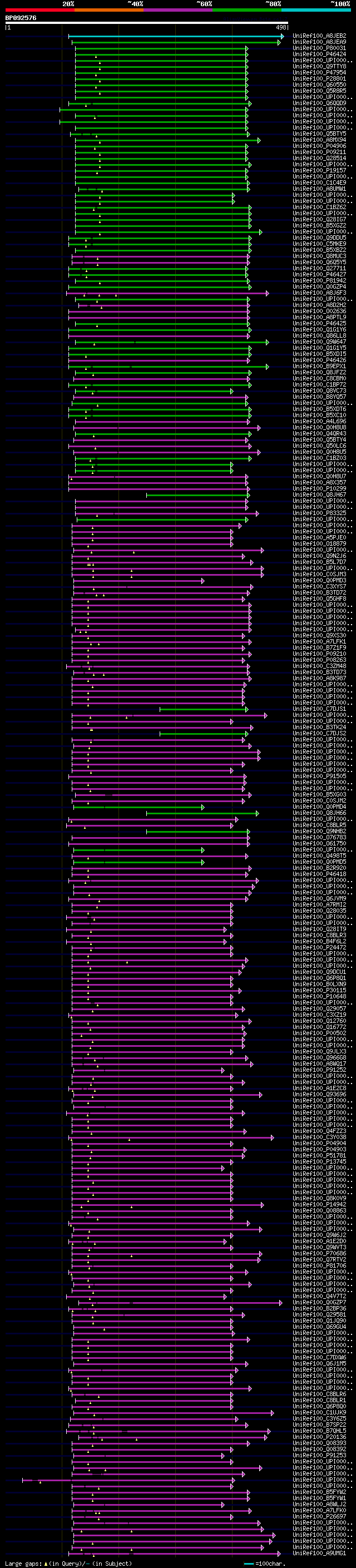The height and width of the screenshot is (1568, 356).
Task: Select UniRef100_P47954 label
Action: point(319,72)
